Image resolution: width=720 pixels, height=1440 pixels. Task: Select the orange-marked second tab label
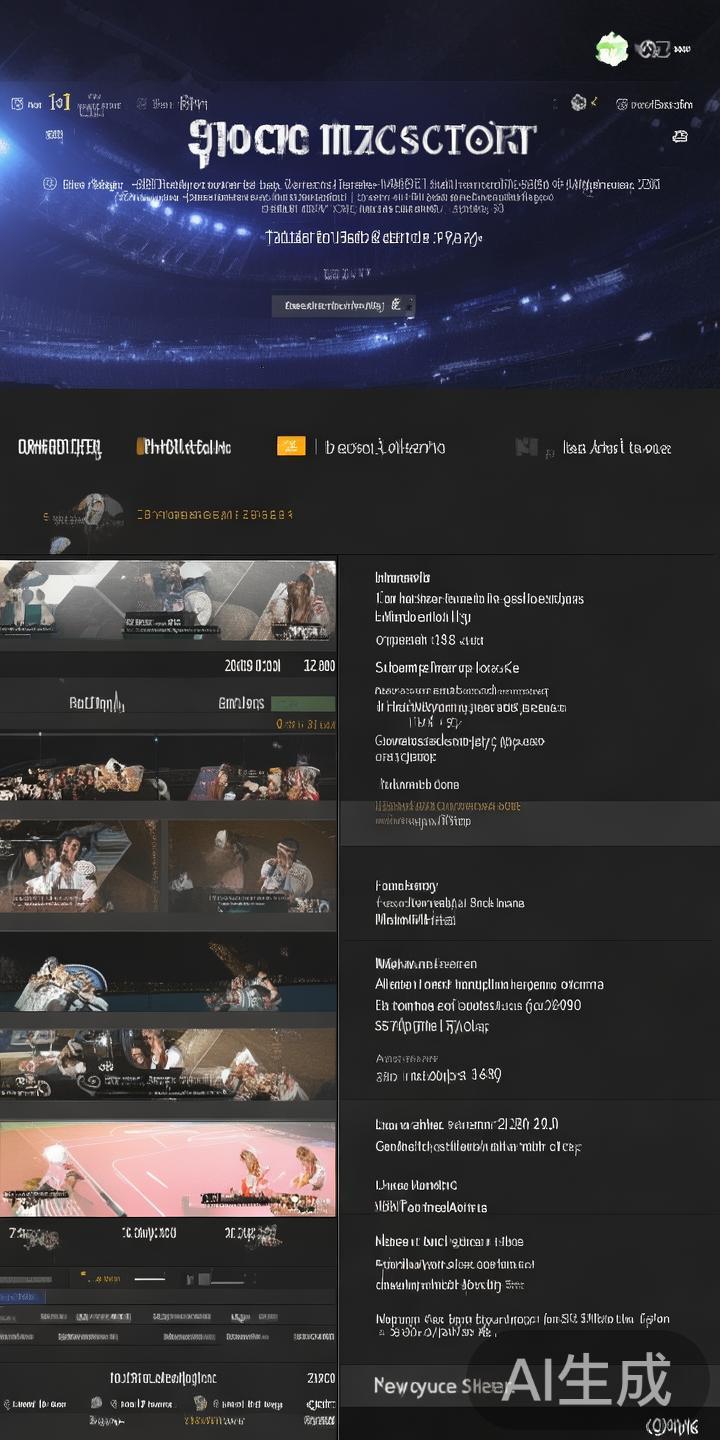point(184,447)
